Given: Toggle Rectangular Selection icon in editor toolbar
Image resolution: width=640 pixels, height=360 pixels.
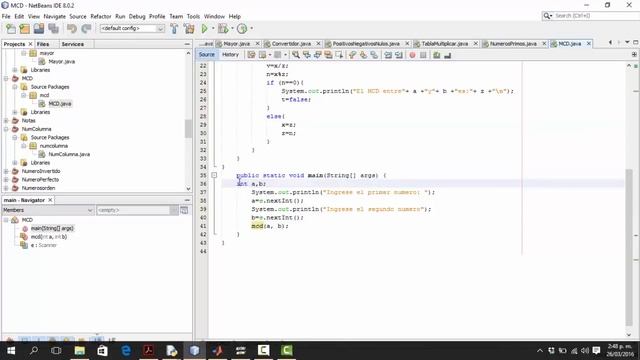Looking at the screenshot, I should [x=339, y=55].
